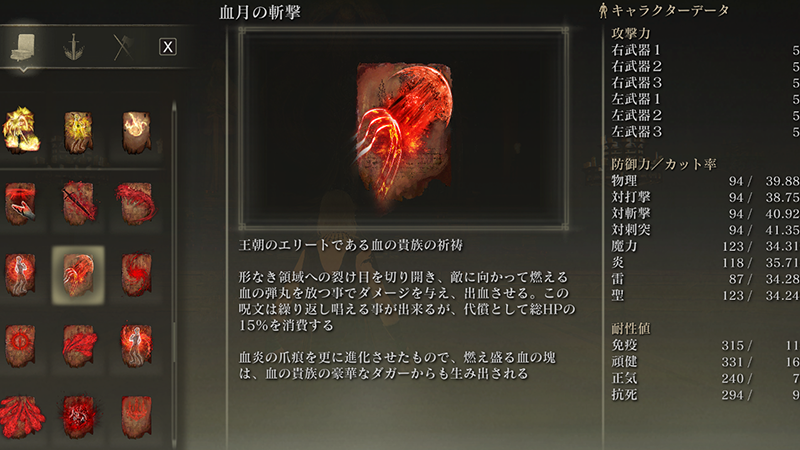Viewport: 800px width, 450px height.
Task: Select the red circle sigil incantation
Action: point(20,345)
